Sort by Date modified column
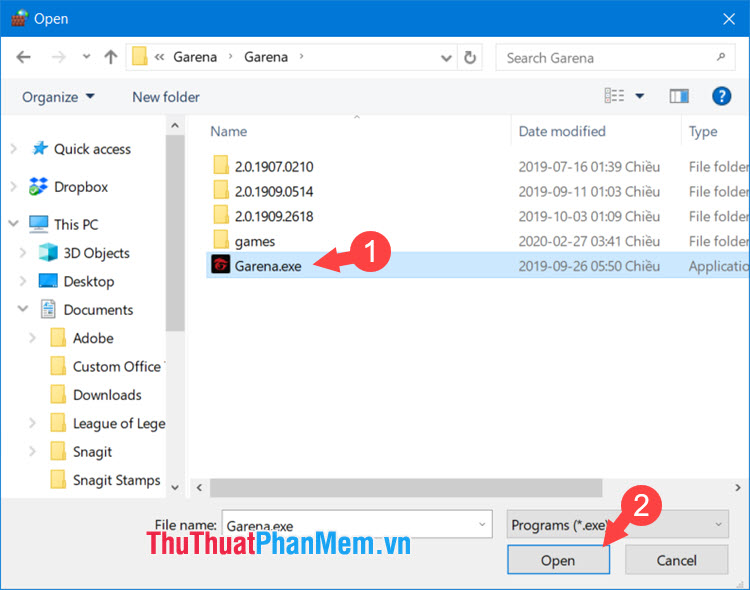Image resolution: width=750 pixels, height=590 pixels. (562, 131)
